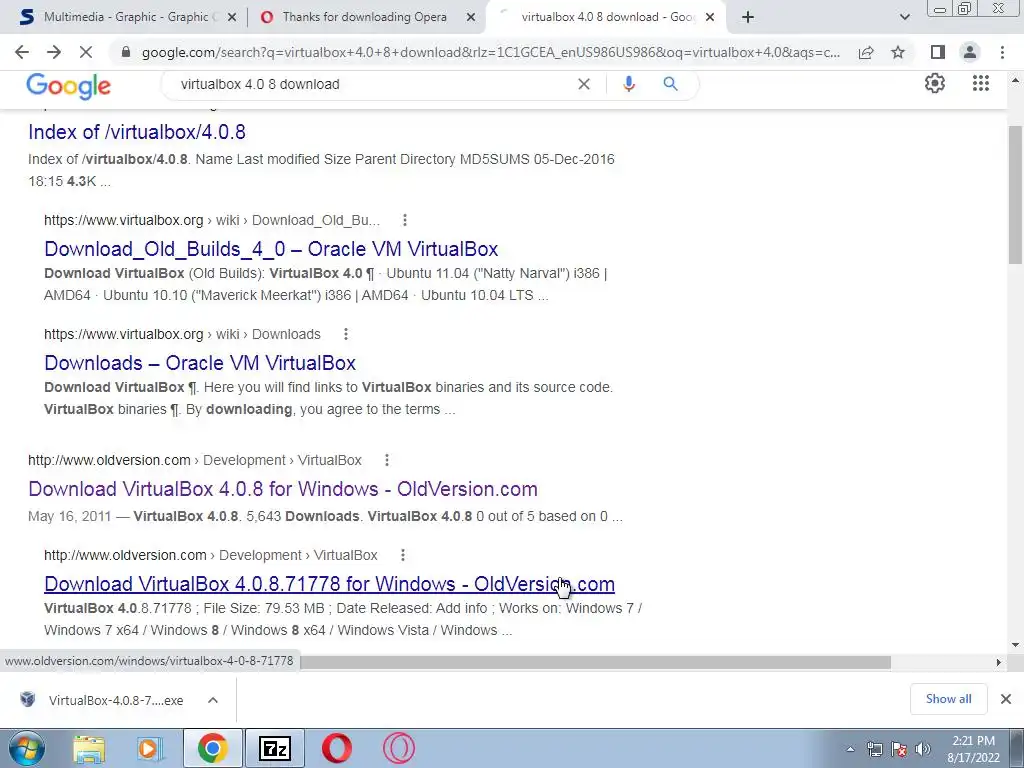Open a new browser tab
Image resolution: width=1024 pixels, height=768 pixels.
[748, 18]
